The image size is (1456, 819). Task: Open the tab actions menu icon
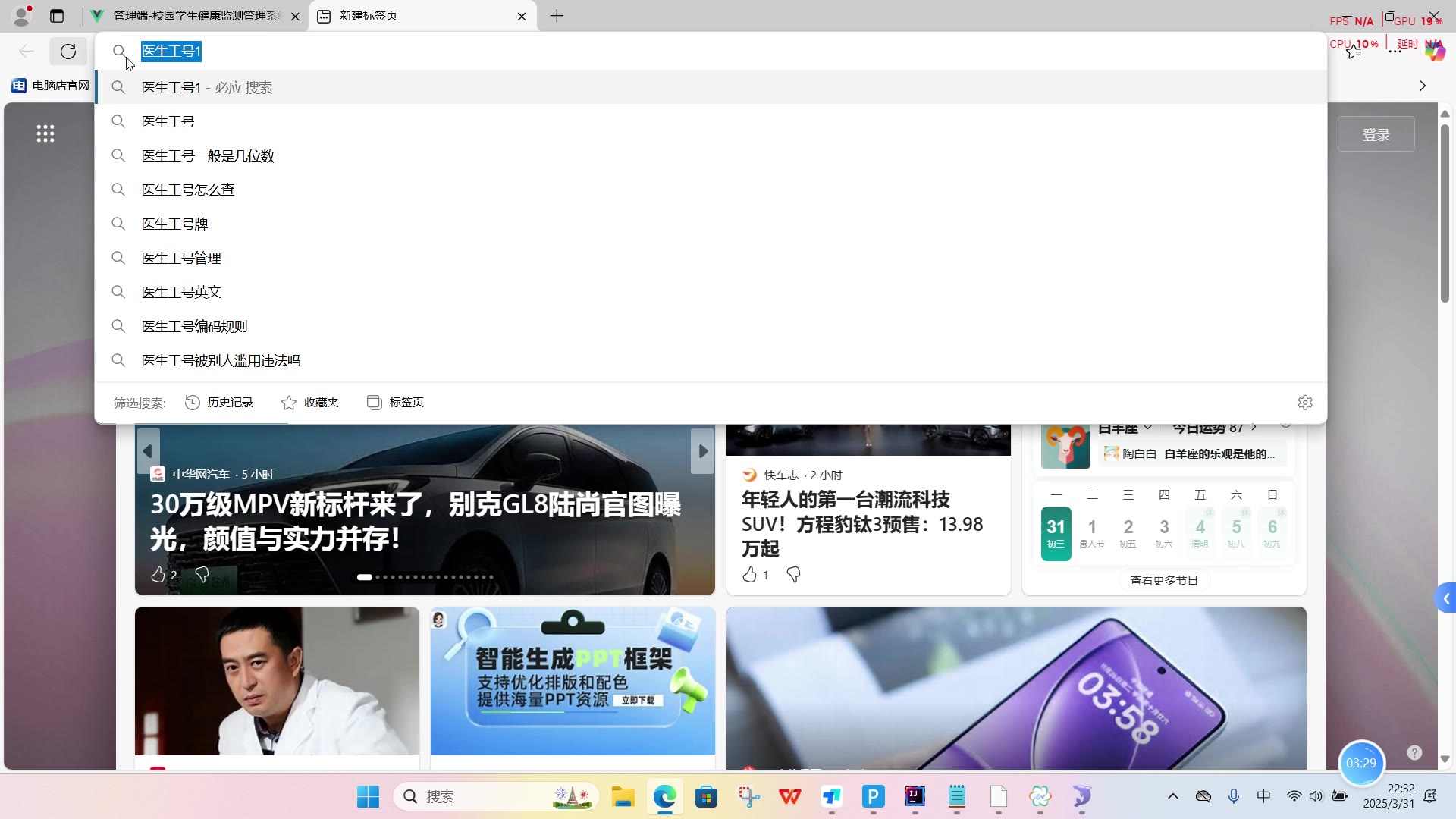(57, 16)
